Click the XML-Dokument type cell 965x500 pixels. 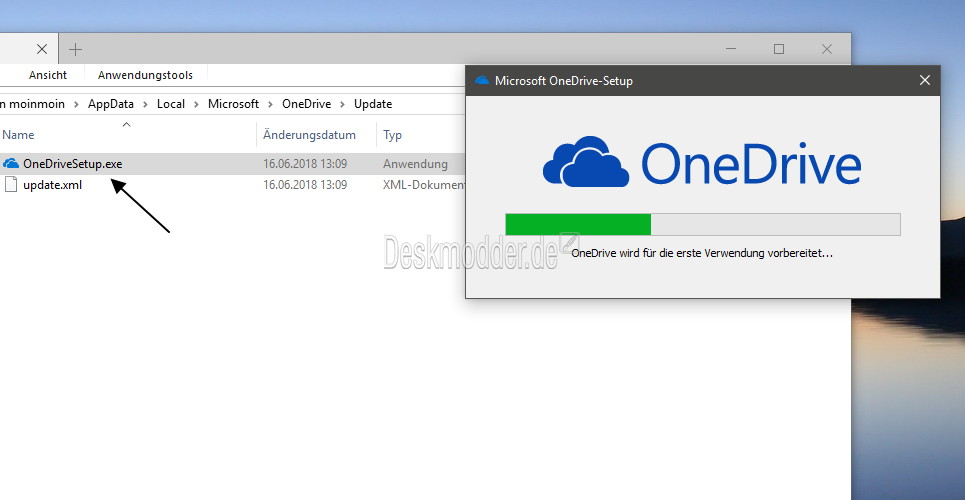(423, 185)
